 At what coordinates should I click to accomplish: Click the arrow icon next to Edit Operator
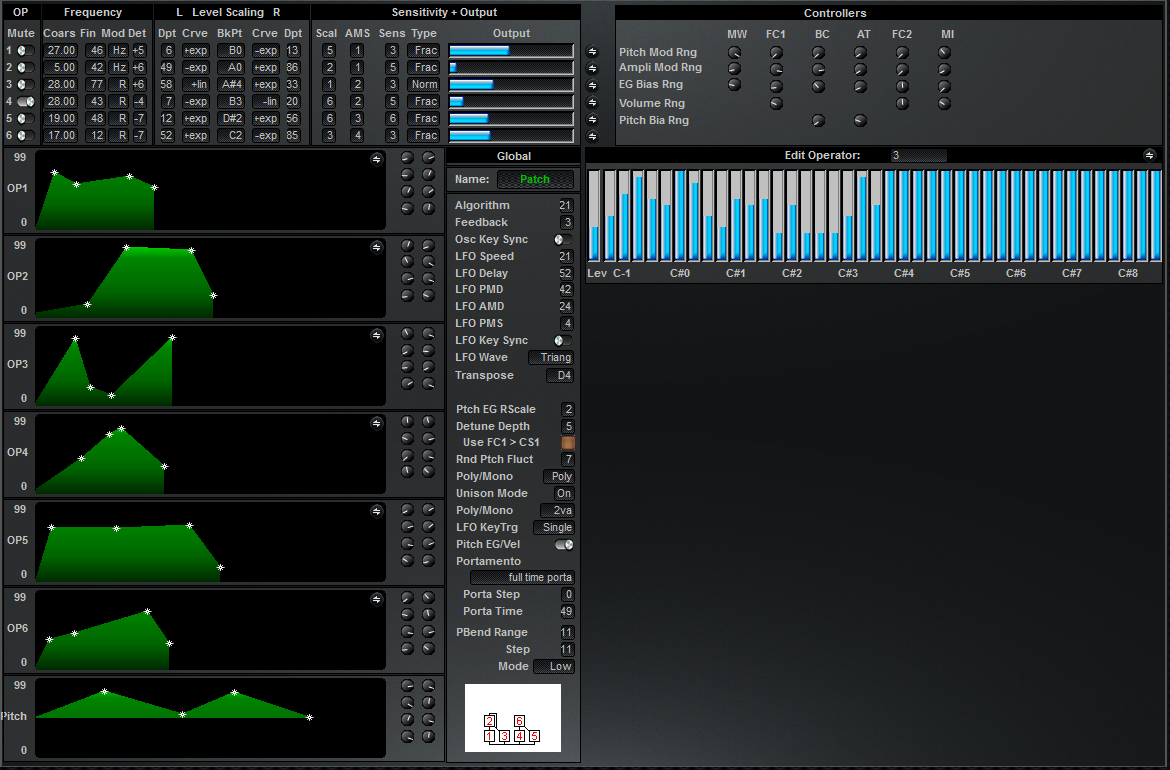(1149, 155)
